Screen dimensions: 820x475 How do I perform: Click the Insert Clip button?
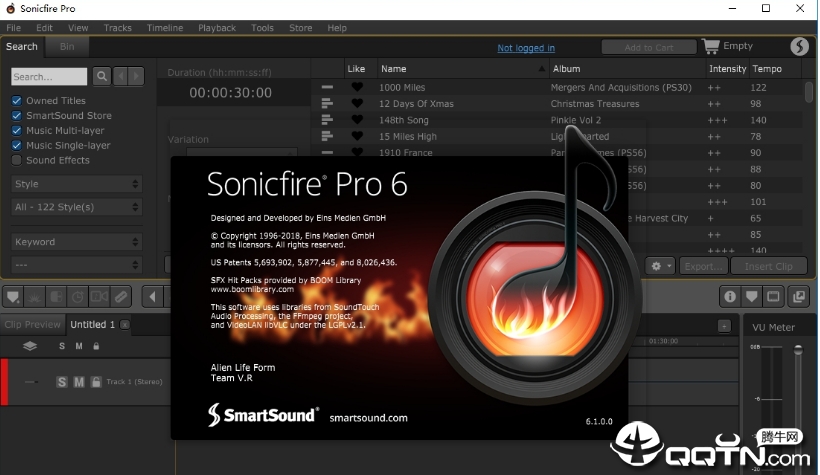(769, 266)
